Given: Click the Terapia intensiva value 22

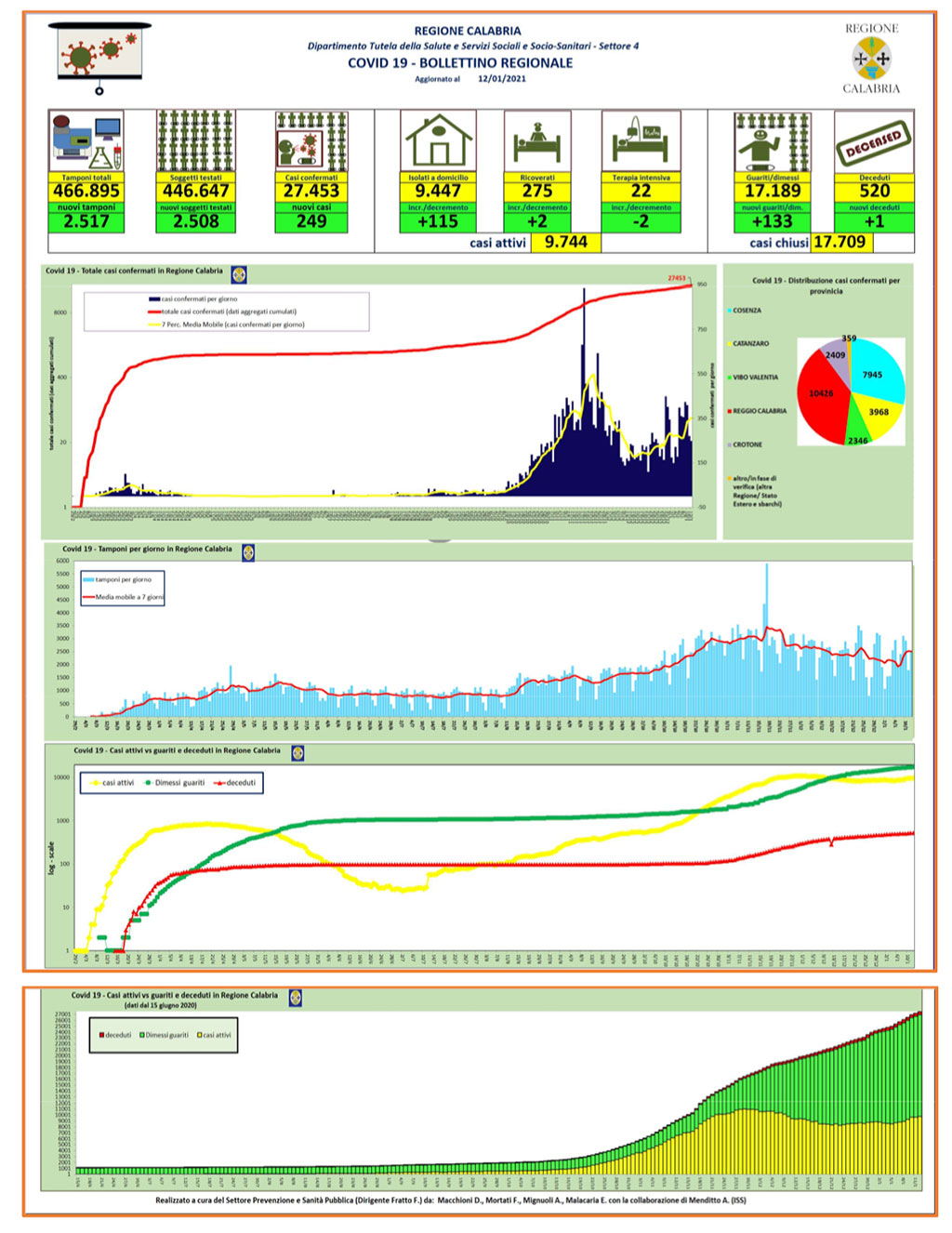Looking at the screenshot, I should (641, 191).
